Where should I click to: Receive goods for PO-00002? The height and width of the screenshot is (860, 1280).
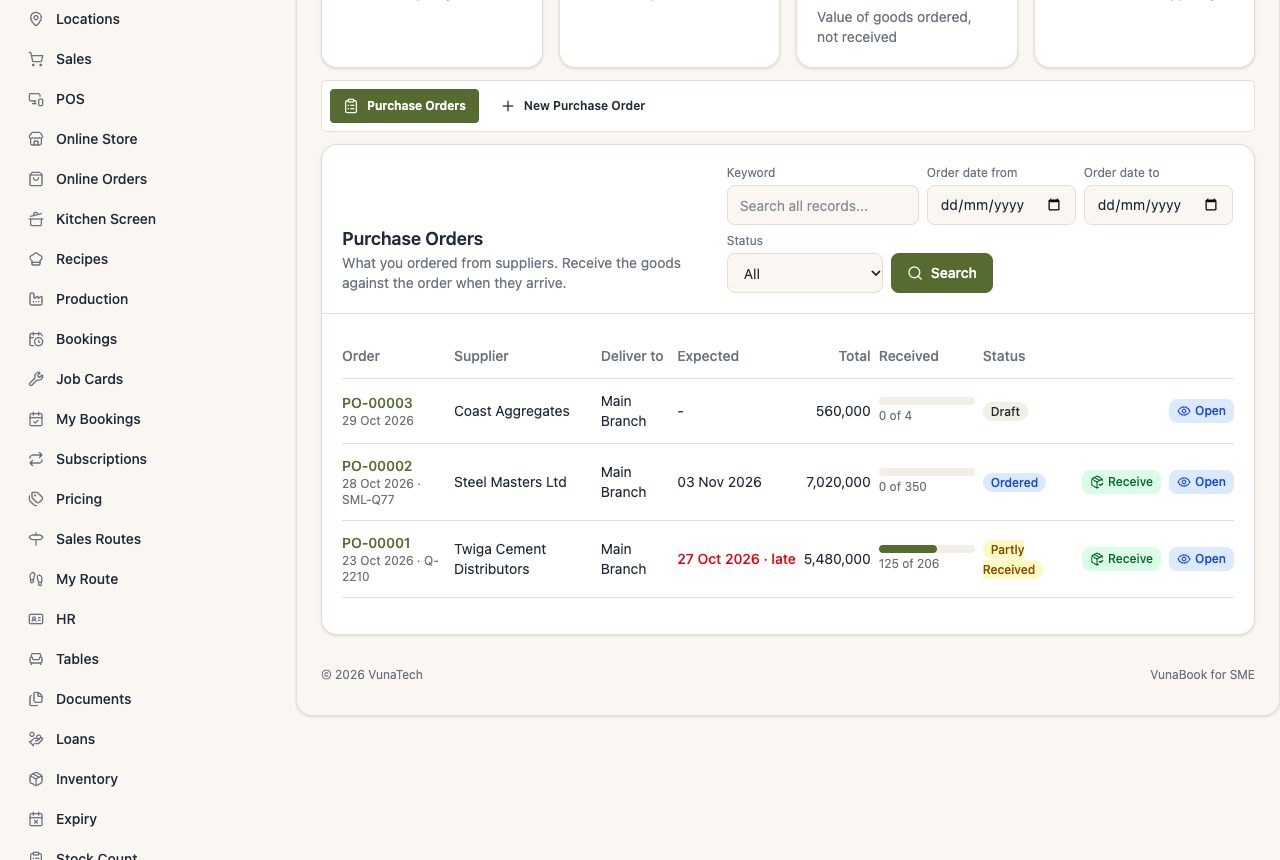coord(1121,482)
